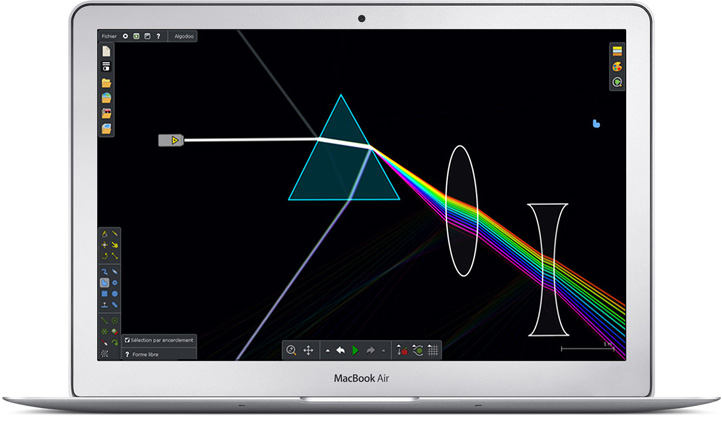Open the color palette material icon
Image resolution: width=722 pixels, height=422 pixels.
point(618,66)
